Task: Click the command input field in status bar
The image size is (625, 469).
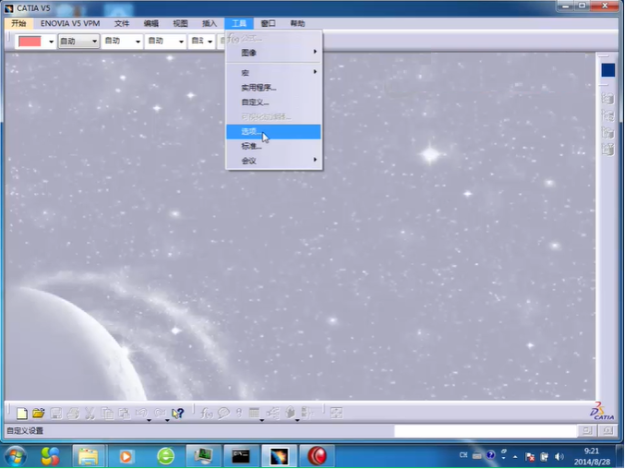Action: [485, 431]
